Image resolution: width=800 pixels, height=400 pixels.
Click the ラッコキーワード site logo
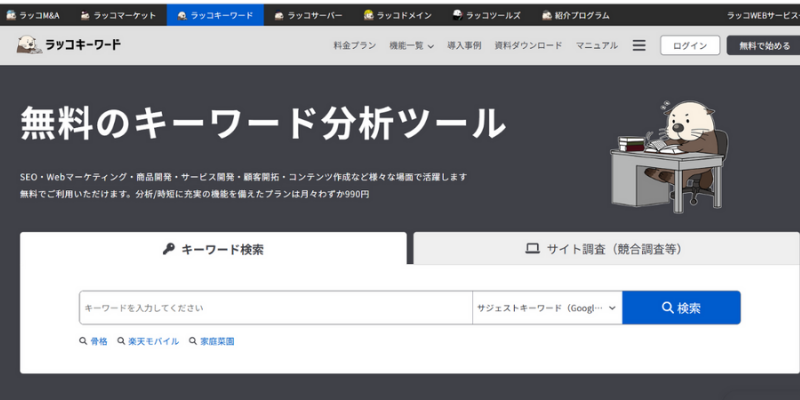pos(69,45)
